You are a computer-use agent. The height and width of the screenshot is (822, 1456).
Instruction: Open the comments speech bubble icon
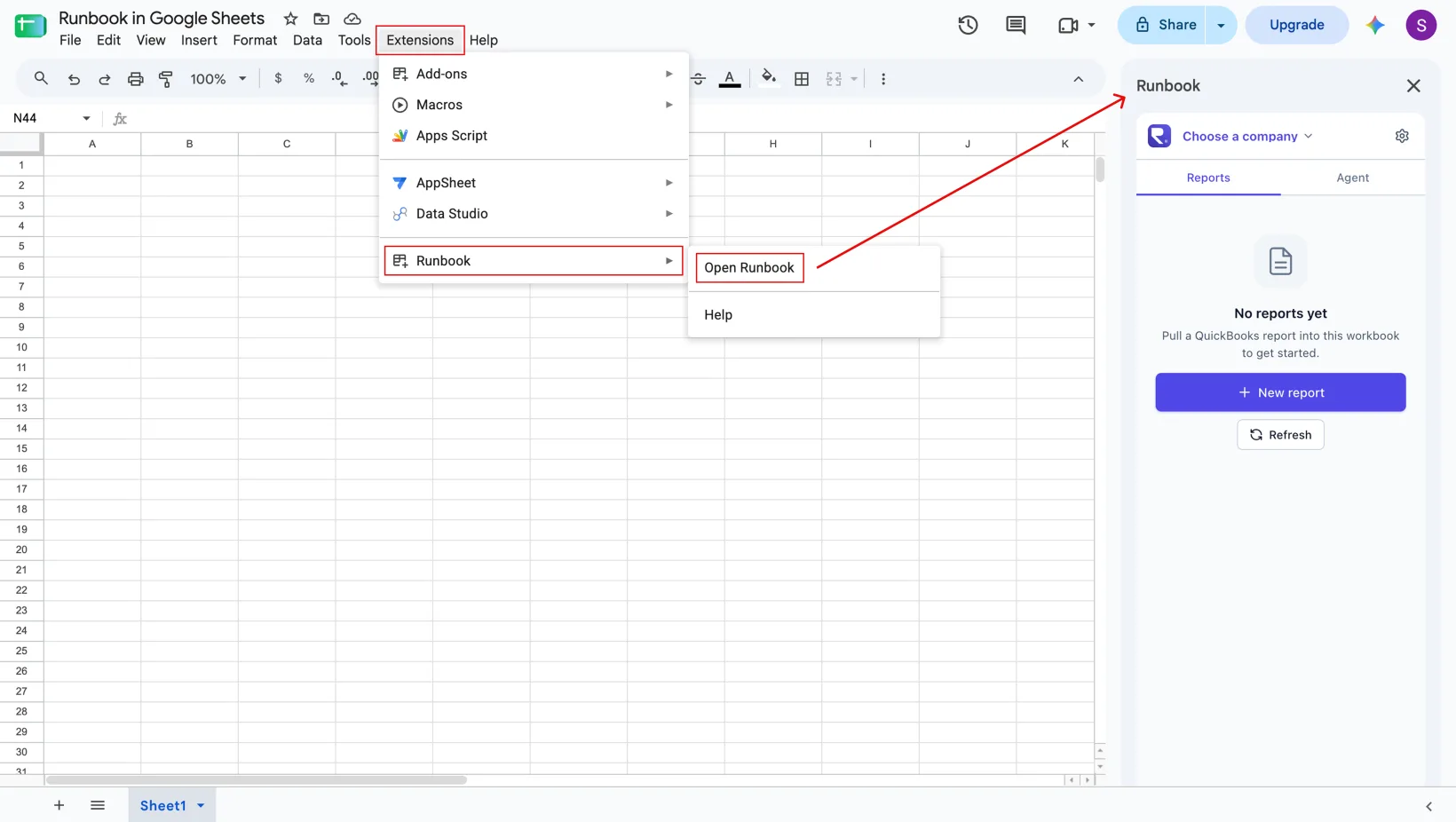pyautogui.click(x=1016, y=25)
